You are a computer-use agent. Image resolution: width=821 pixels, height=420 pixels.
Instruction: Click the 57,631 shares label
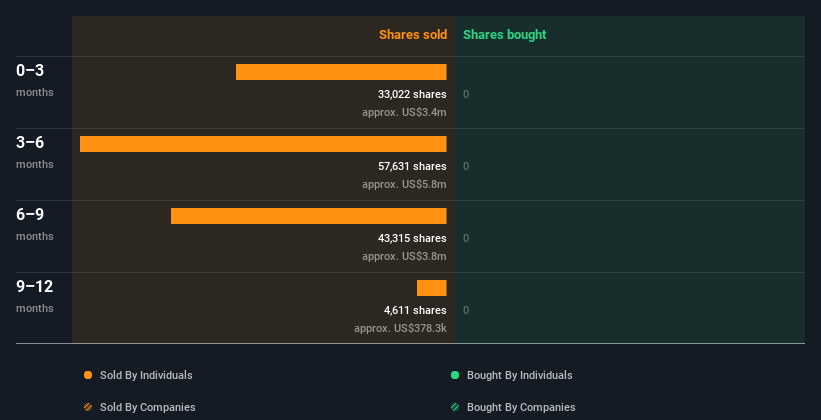pyautogui.click(x=405, y=166)
